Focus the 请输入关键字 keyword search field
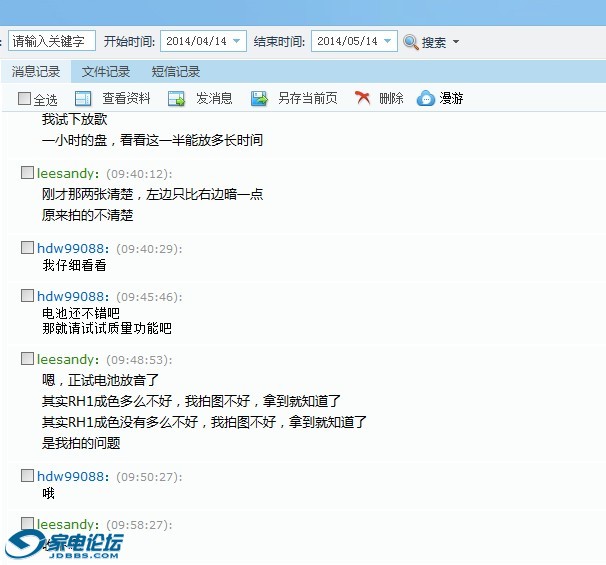Screen dimensions: 606x565 [x=52, y=41]
